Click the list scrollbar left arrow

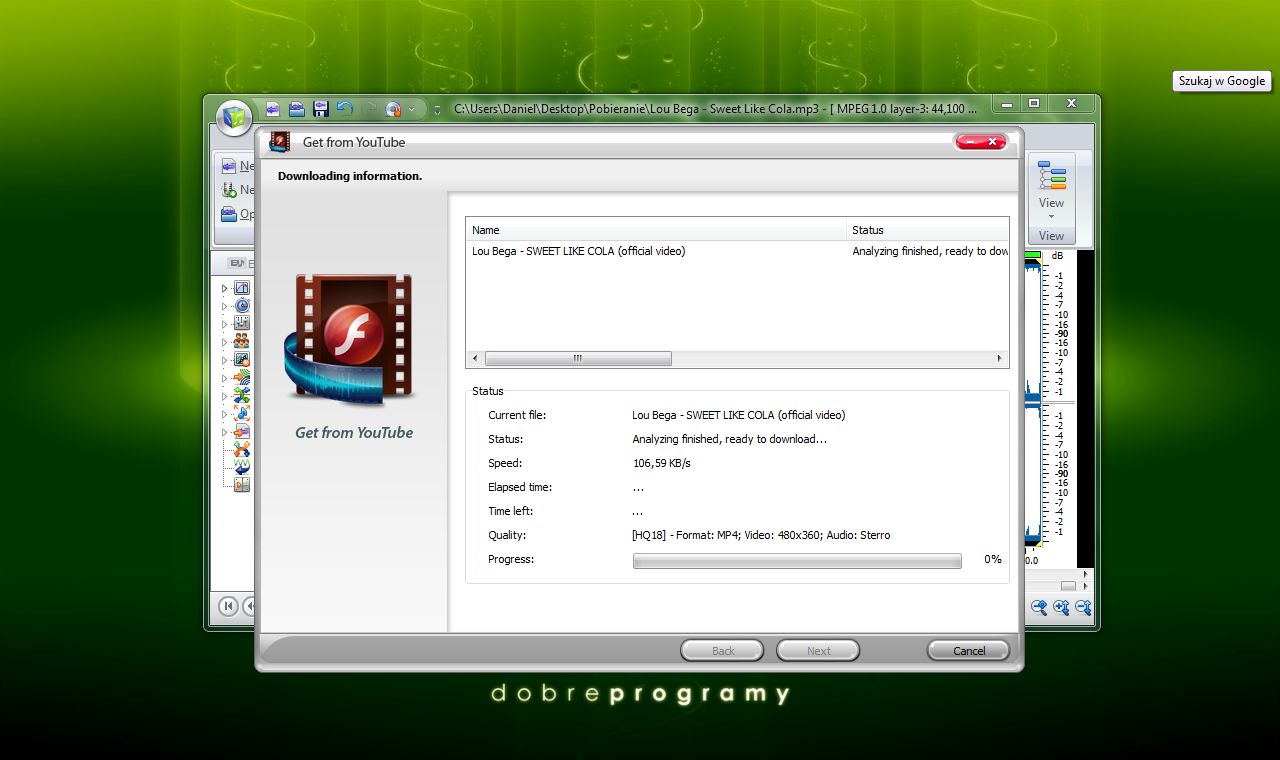(475, 358)
